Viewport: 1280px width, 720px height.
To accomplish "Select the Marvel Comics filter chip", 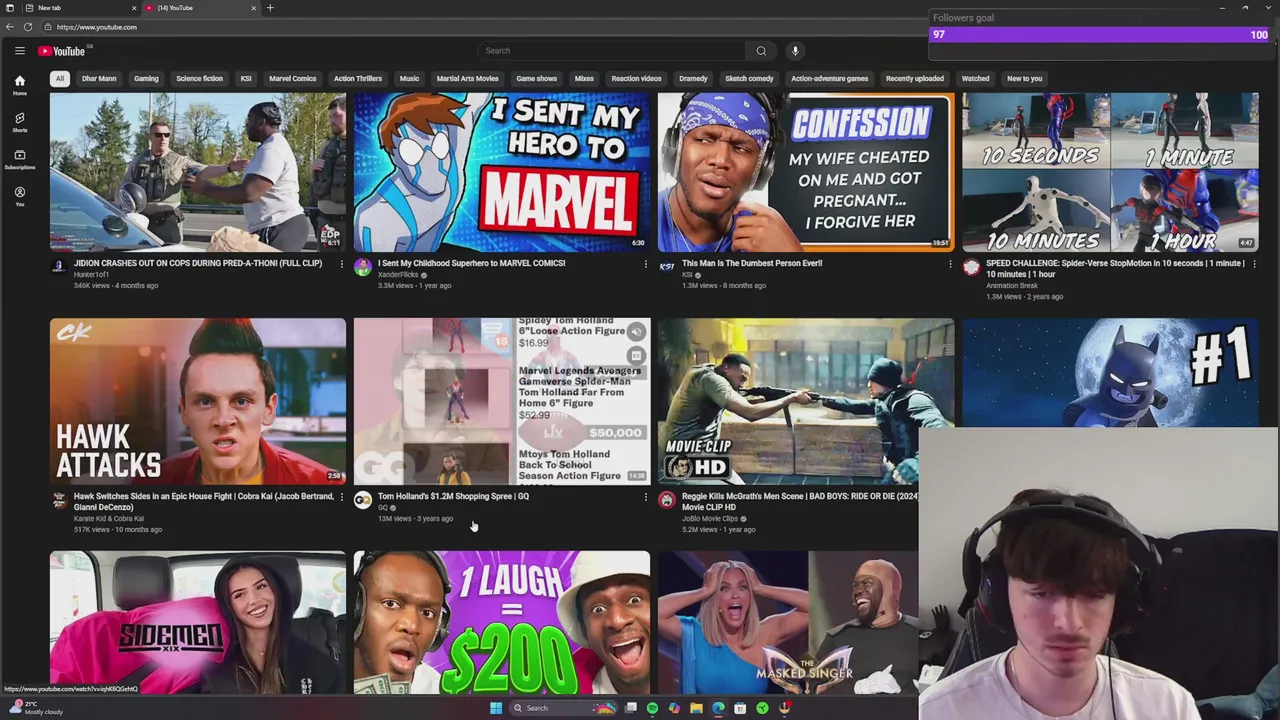I will 292,79.
